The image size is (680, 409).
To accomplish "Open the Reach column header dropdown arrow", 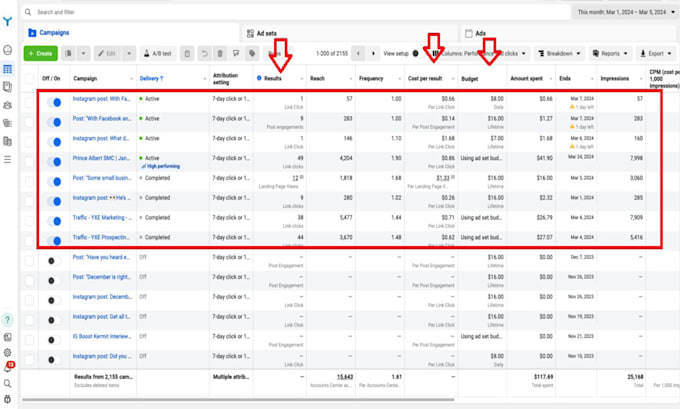I will 350,79.
